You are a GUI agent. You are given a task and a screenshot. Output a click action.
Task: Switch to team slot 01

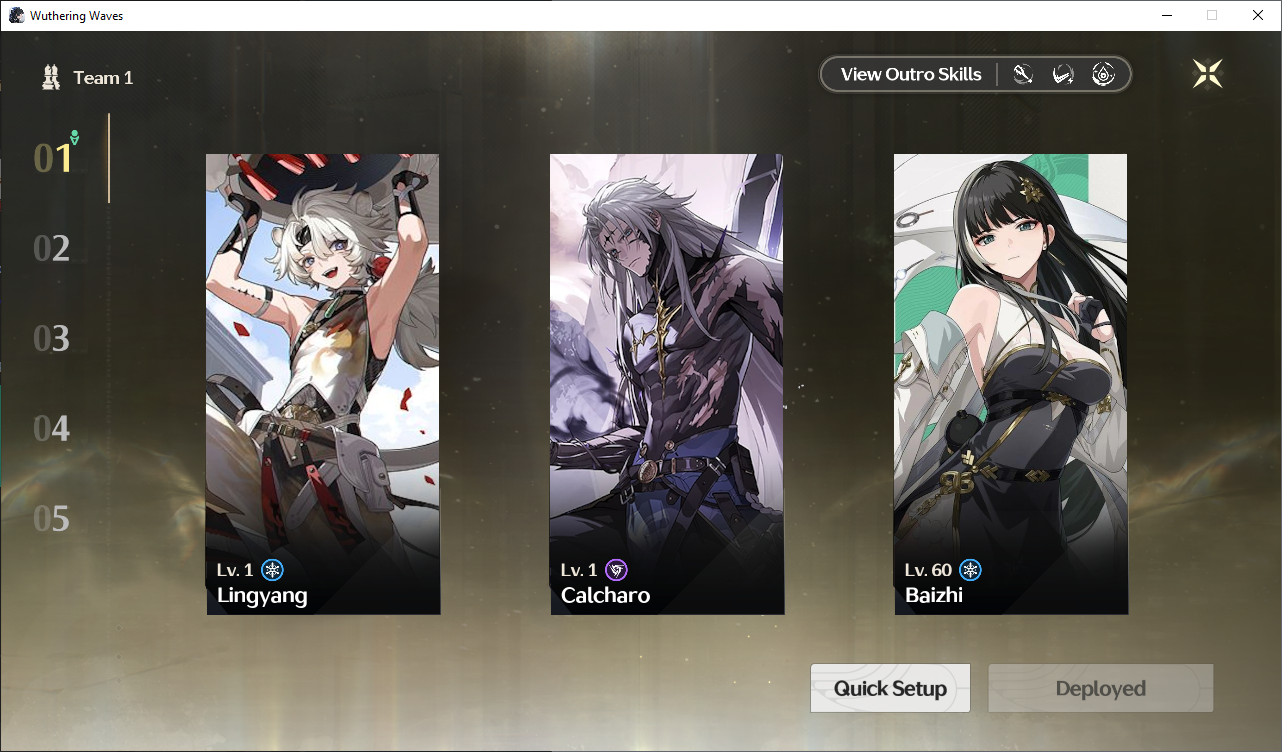[x=53, y=158]
